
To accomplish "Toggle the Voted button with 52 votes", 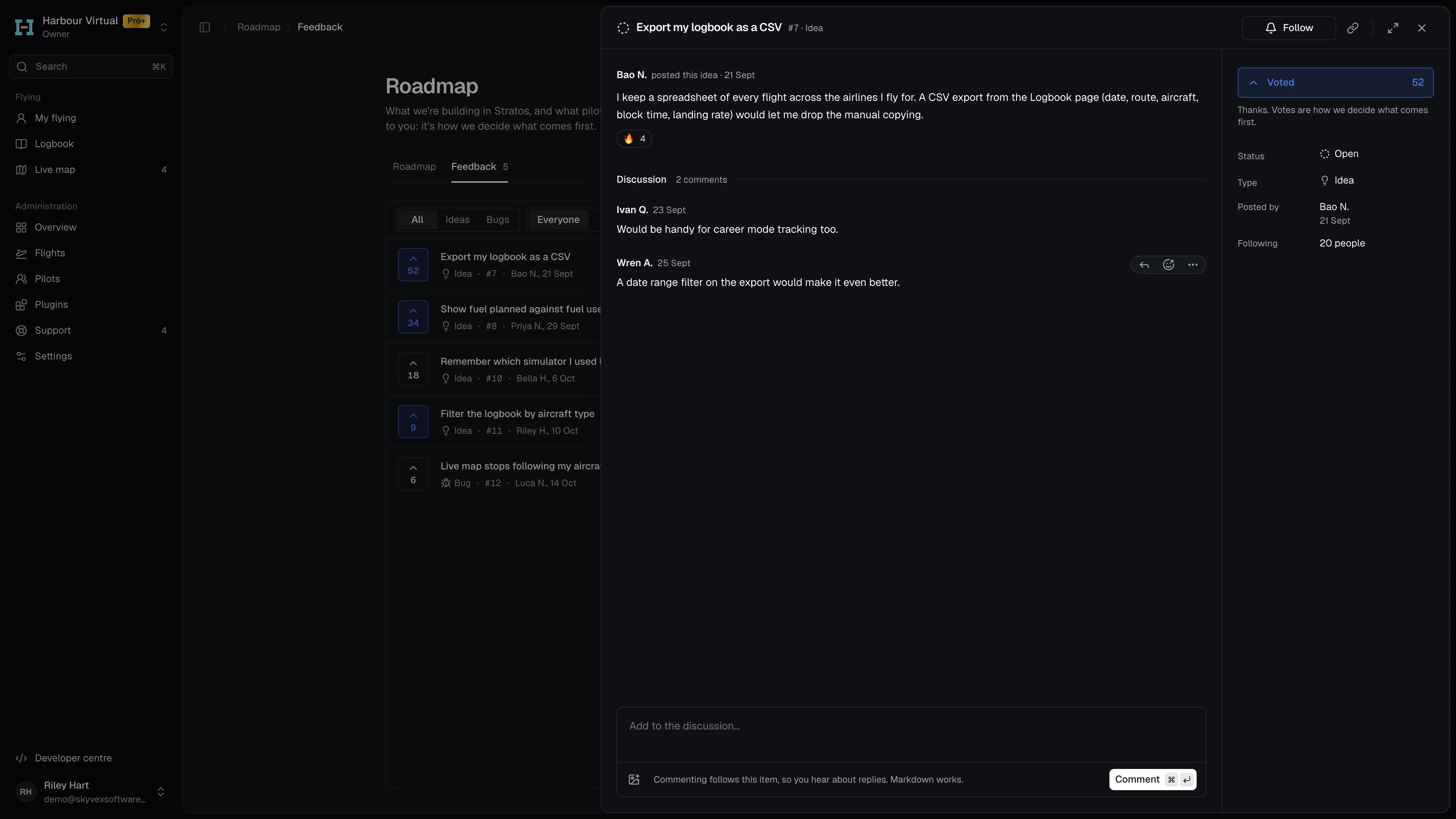I will (1335, 83).
